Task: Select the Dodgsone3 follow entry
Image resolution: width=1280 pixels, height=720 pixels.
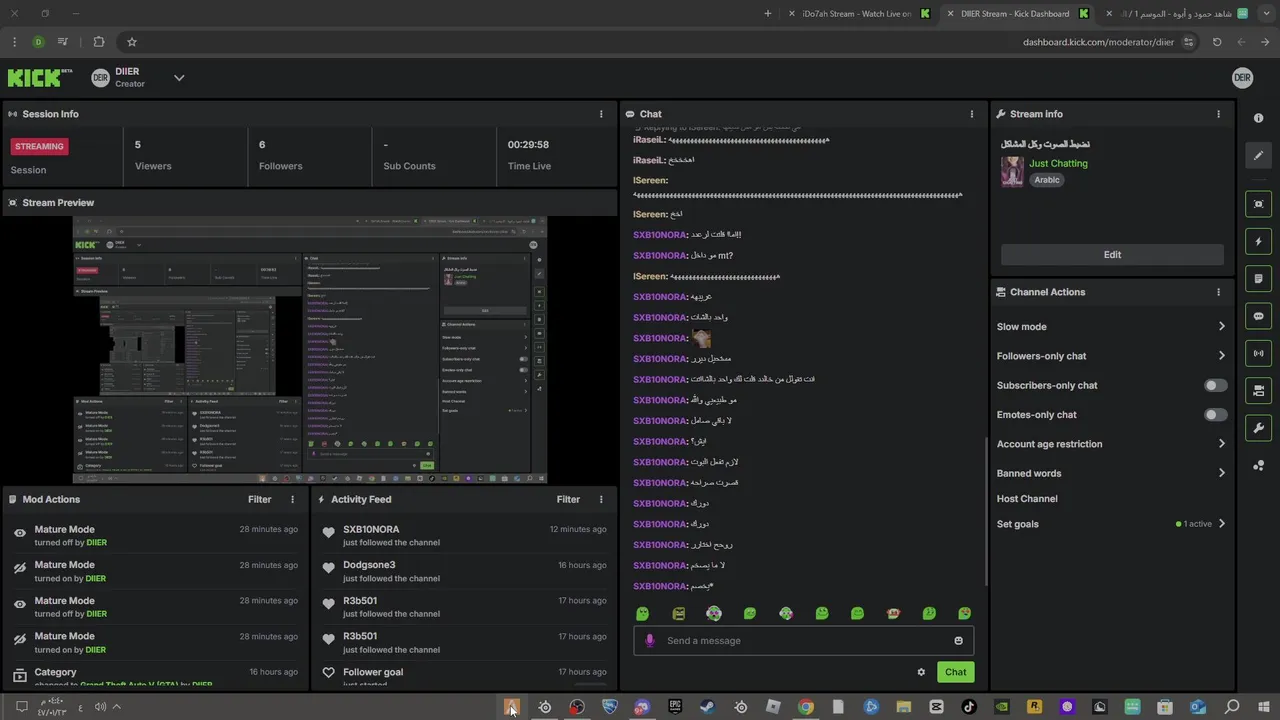Action: 464,571
